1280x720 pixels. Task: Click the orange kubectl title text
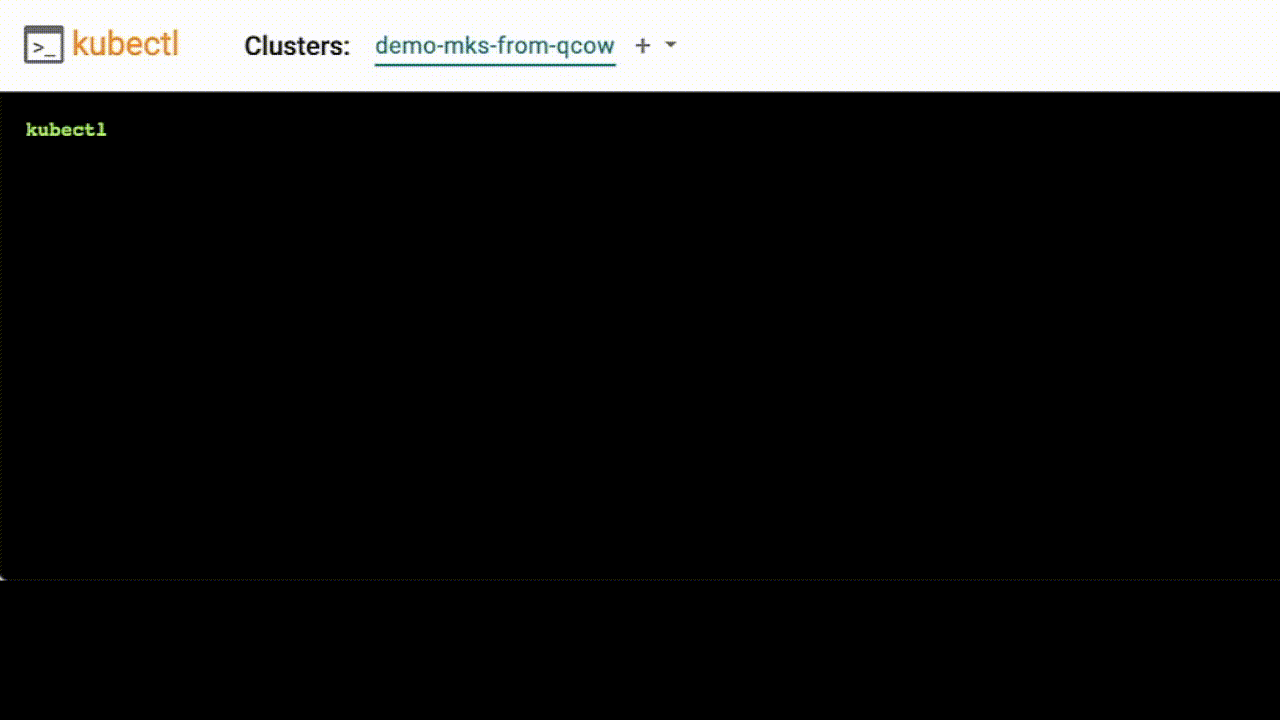(x=125, y=44)
